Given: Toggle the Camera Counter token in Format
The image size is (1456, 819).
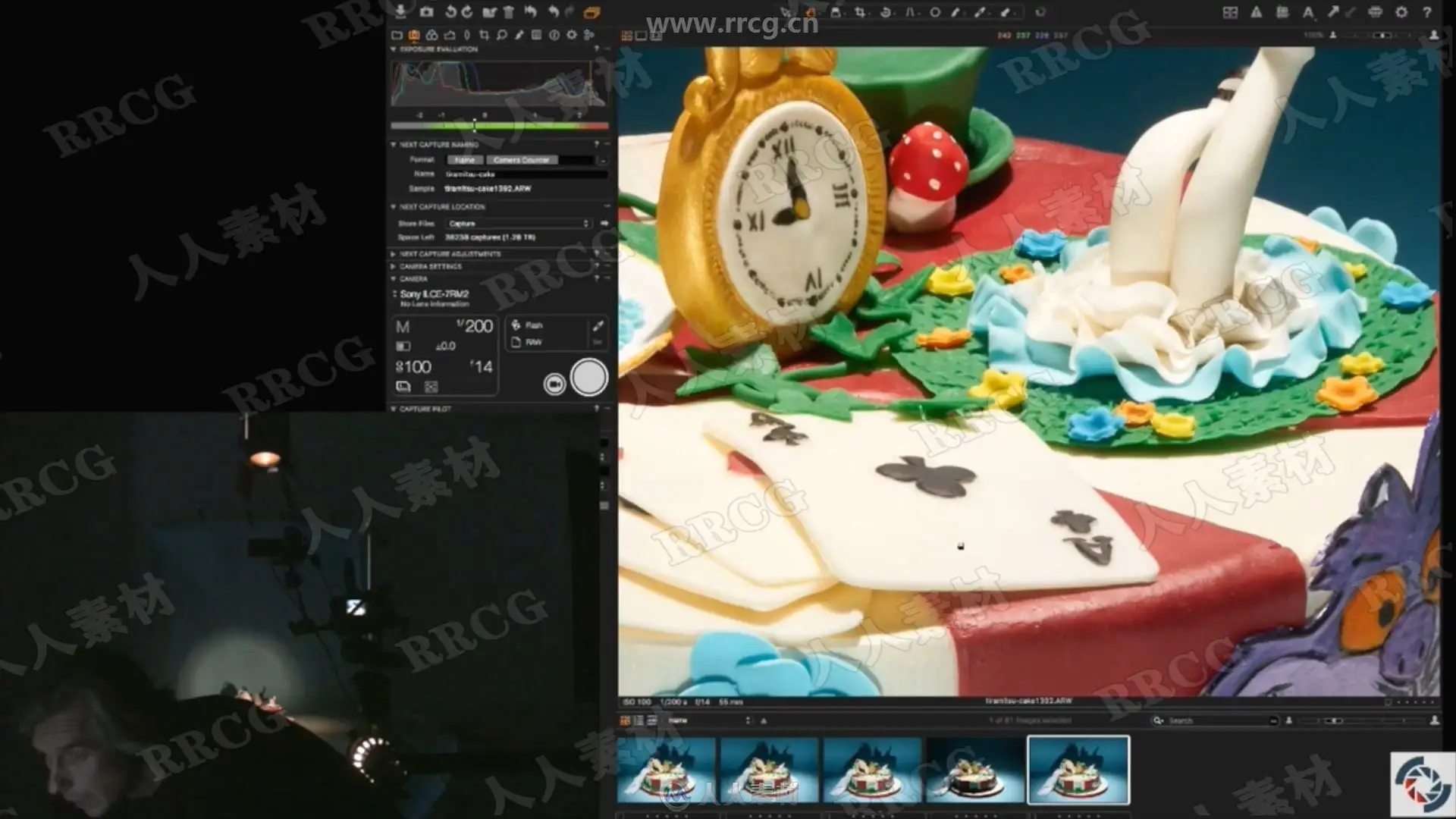Looking at the screenshot, I should tap(521, 160).
